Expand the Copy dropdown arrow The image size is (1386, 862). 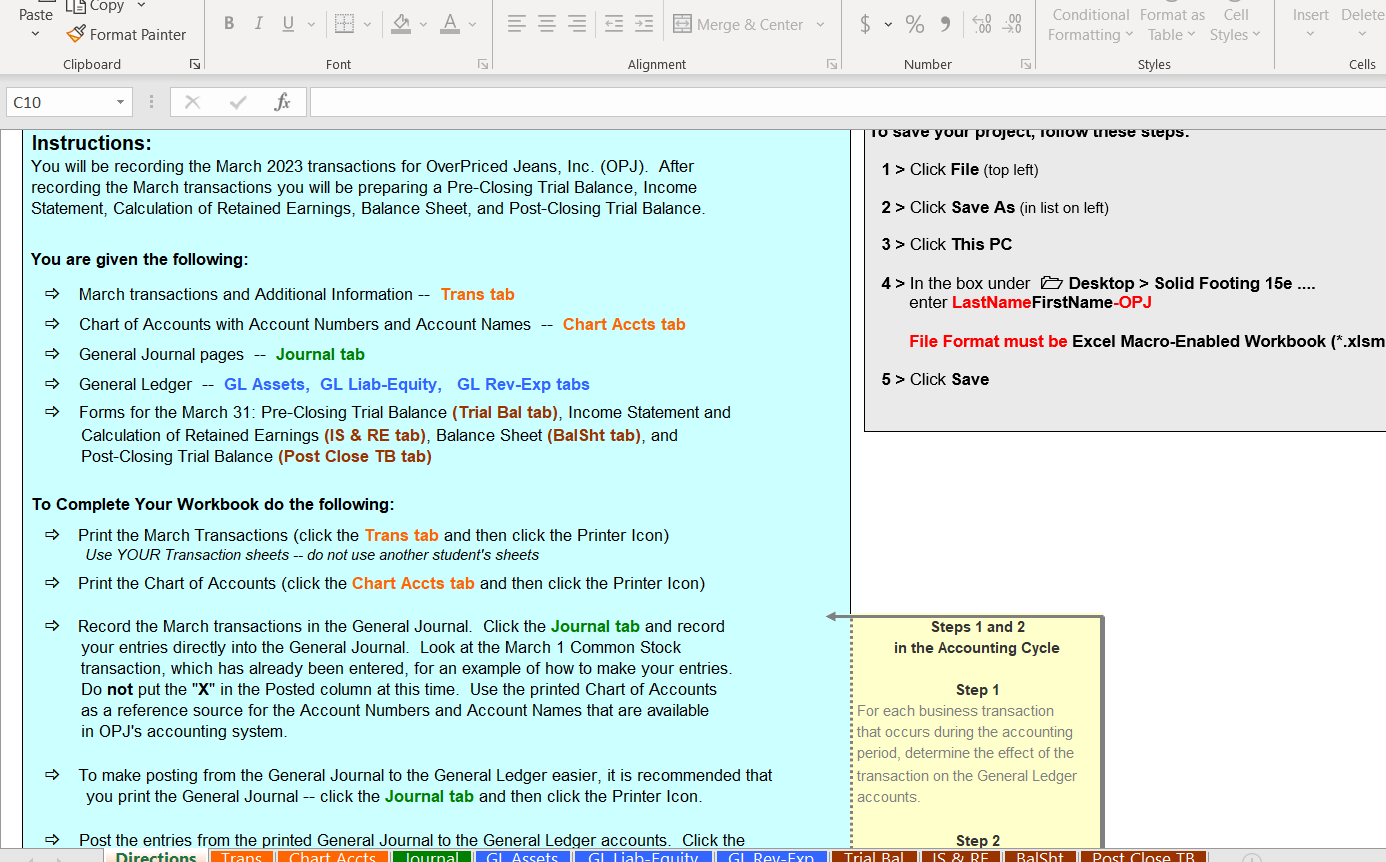140,6
